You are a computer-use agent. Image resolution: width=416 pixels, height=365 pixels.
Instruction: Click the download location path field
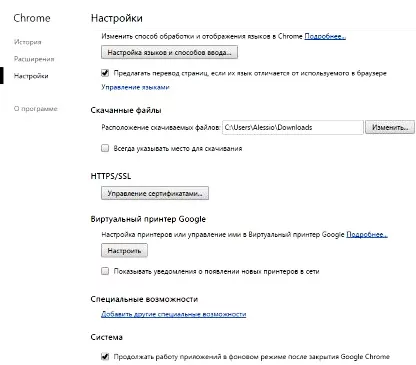tap(293, 127)
